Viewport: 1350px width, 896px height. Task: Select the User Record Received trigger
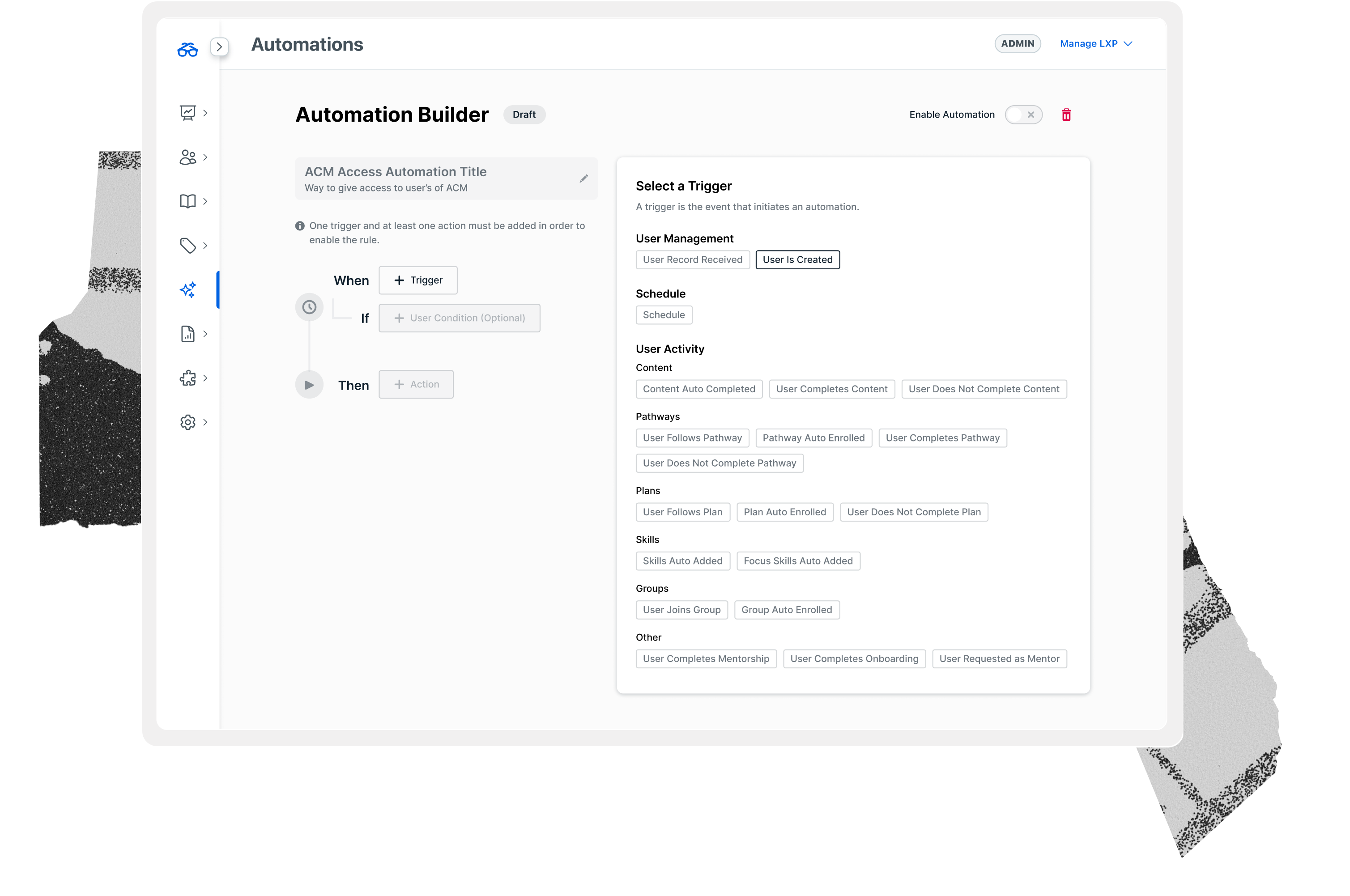[692, 259]
